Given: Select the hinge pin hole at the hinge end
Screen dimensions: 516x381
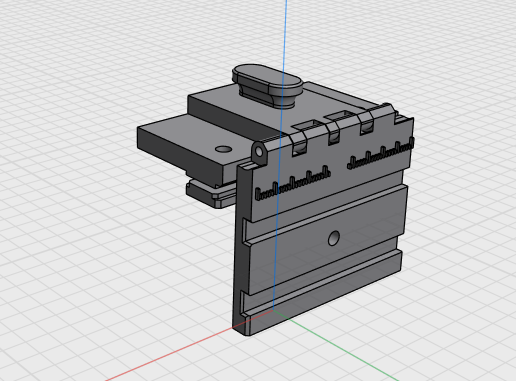Looking at the screenshot, I should tap(259, 152).
